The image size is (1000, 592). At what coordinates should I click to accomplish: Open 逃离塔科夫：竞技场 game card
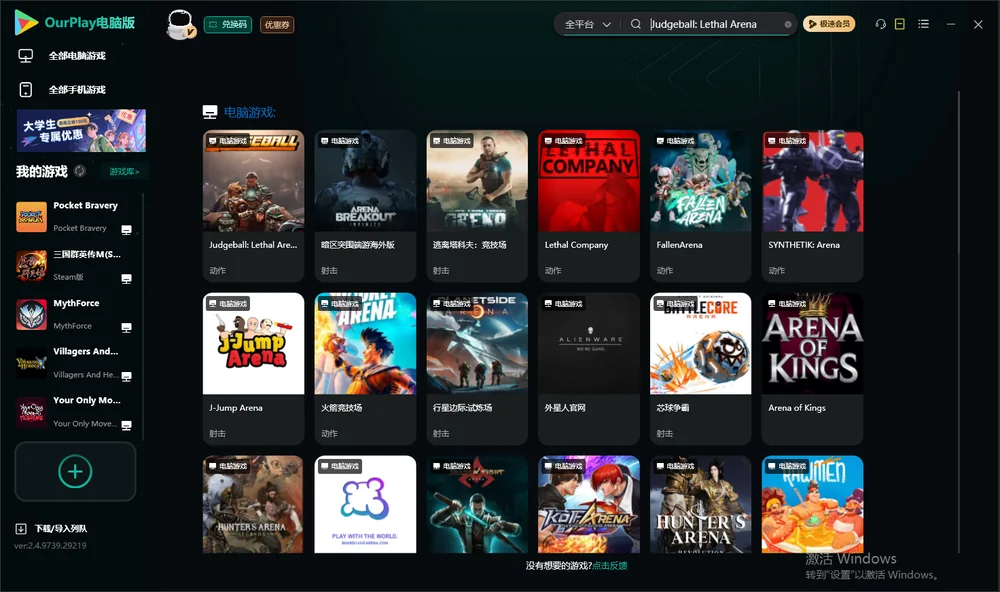click(477, 206)
